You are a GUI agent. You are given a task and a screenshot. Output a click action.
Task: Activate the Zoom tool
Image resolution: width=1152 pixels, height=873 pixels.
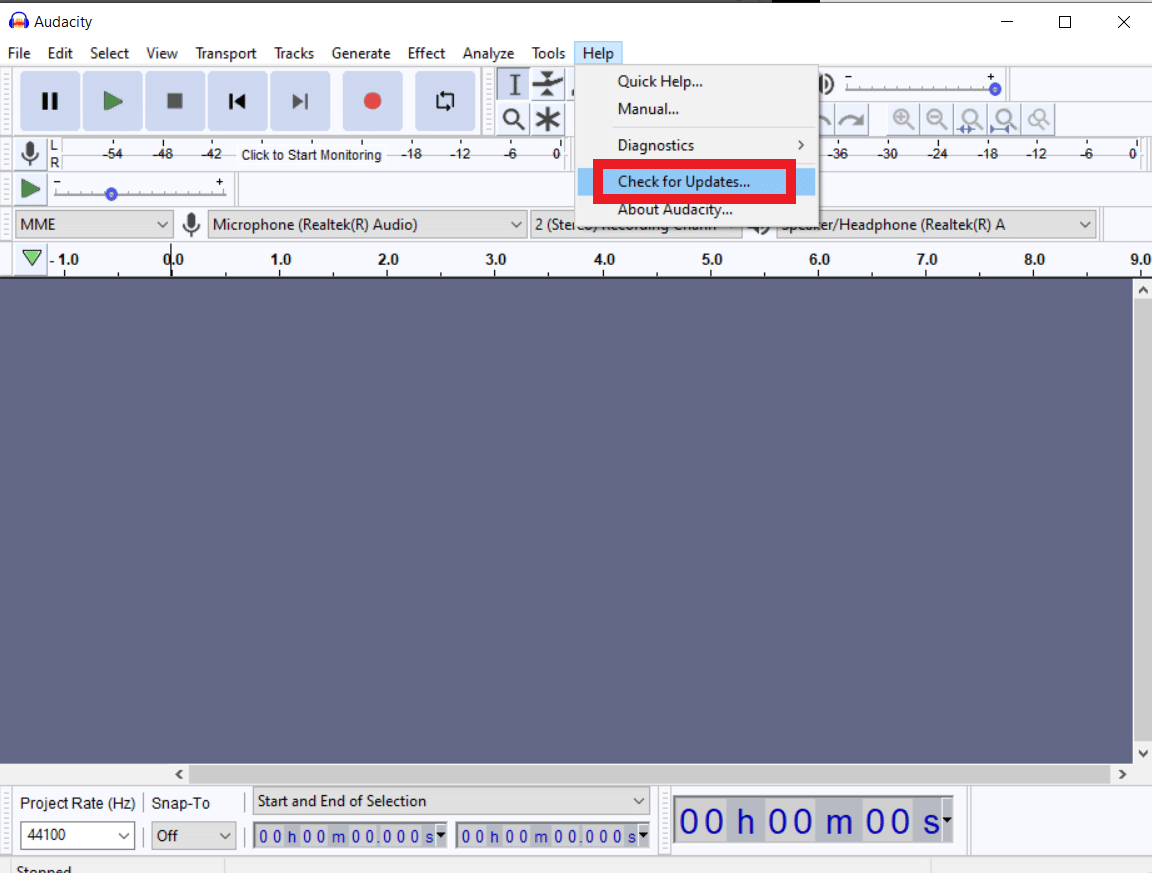click(513, 119)
